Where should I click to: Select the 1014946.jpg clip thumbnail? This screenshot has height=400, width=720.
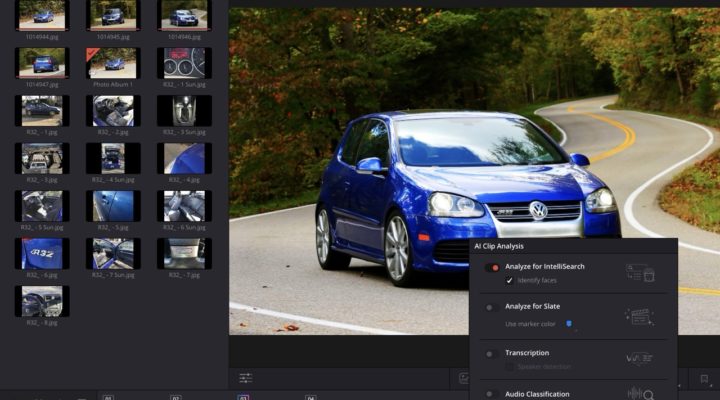pos(184,16)
